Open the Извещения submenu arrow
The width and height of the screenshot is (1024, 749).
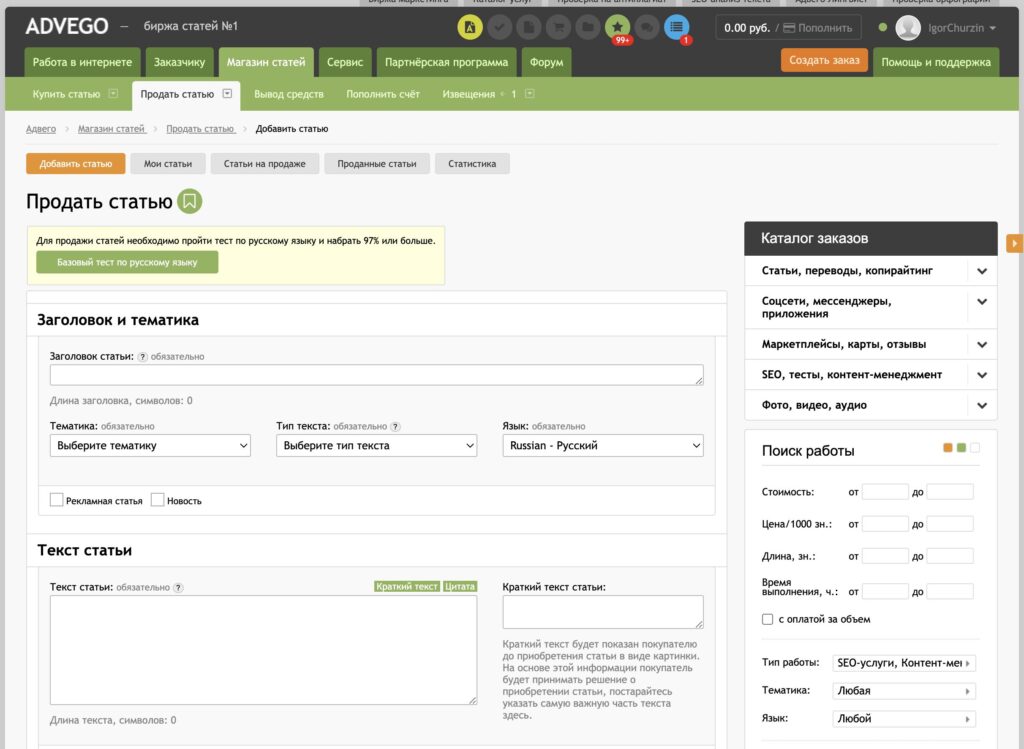coord(530,93)
